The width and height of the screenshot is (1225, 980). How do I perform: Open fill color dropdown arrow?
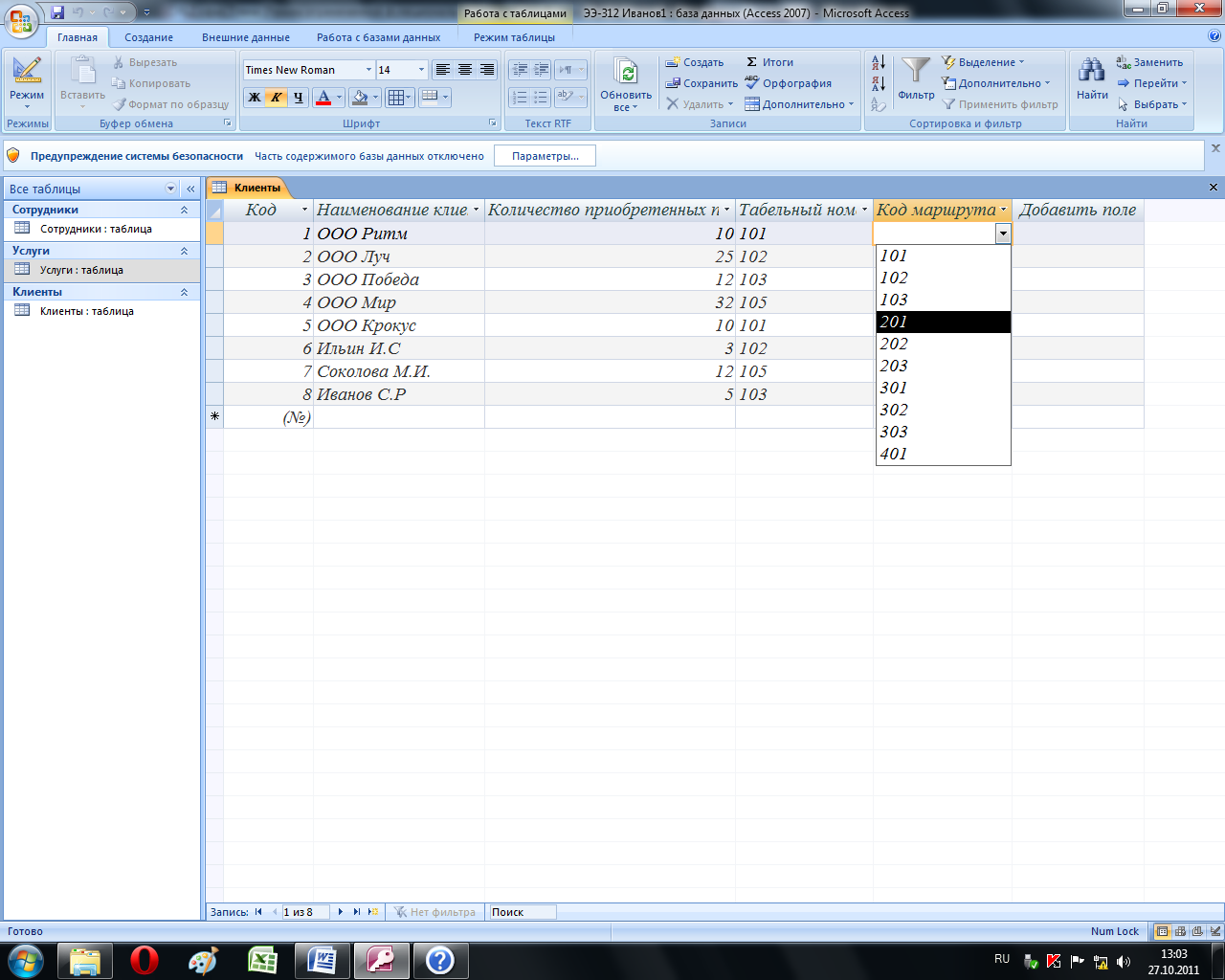click(375, 98)
